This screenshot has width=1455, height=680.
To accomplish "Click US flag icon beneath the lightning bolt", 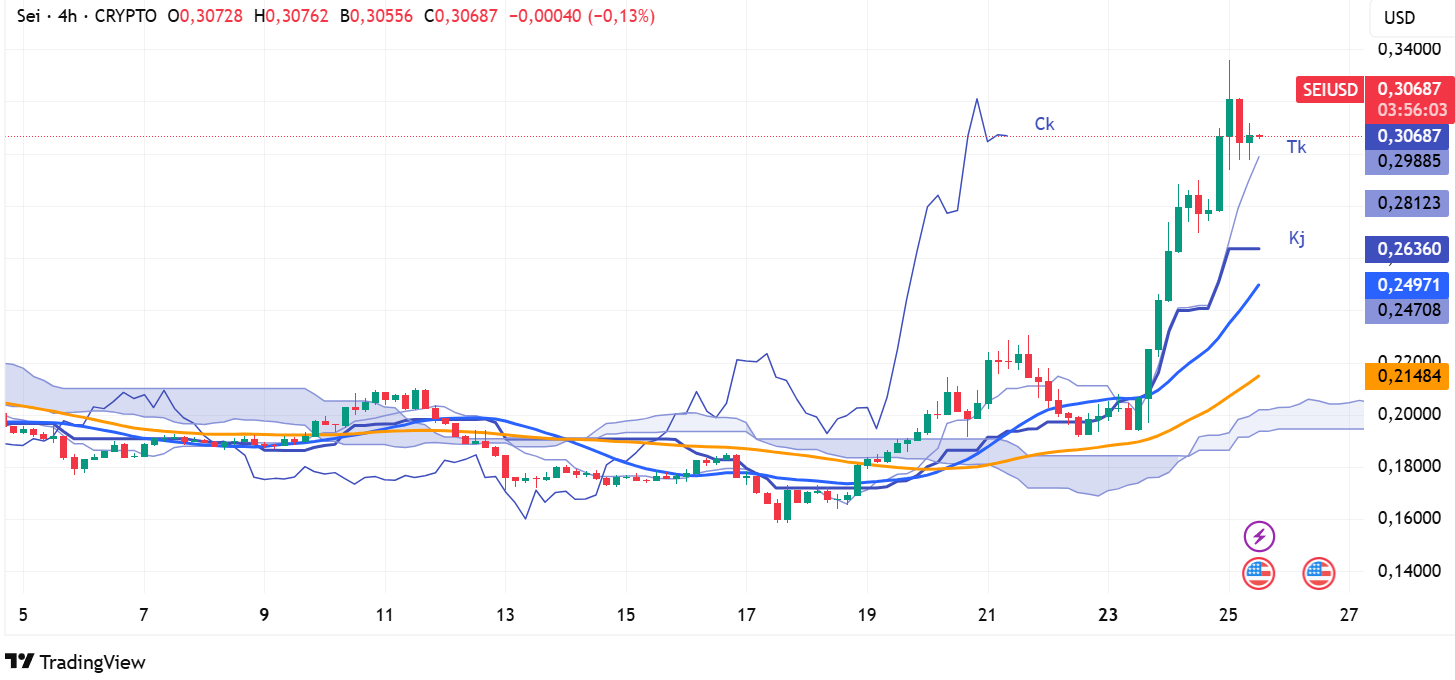I will (x=1259, y=573).
